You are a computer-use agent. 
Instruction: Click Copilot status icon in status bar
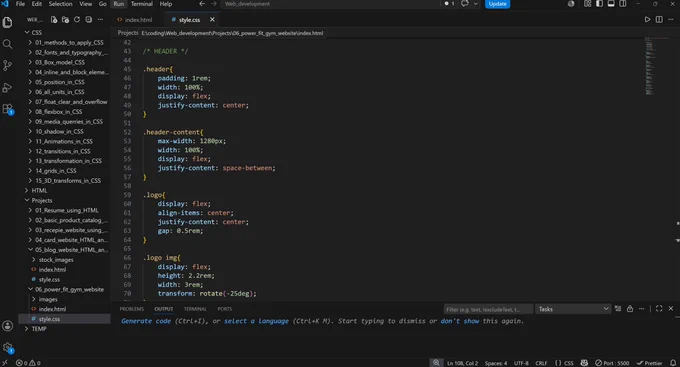tap(584, 363)
